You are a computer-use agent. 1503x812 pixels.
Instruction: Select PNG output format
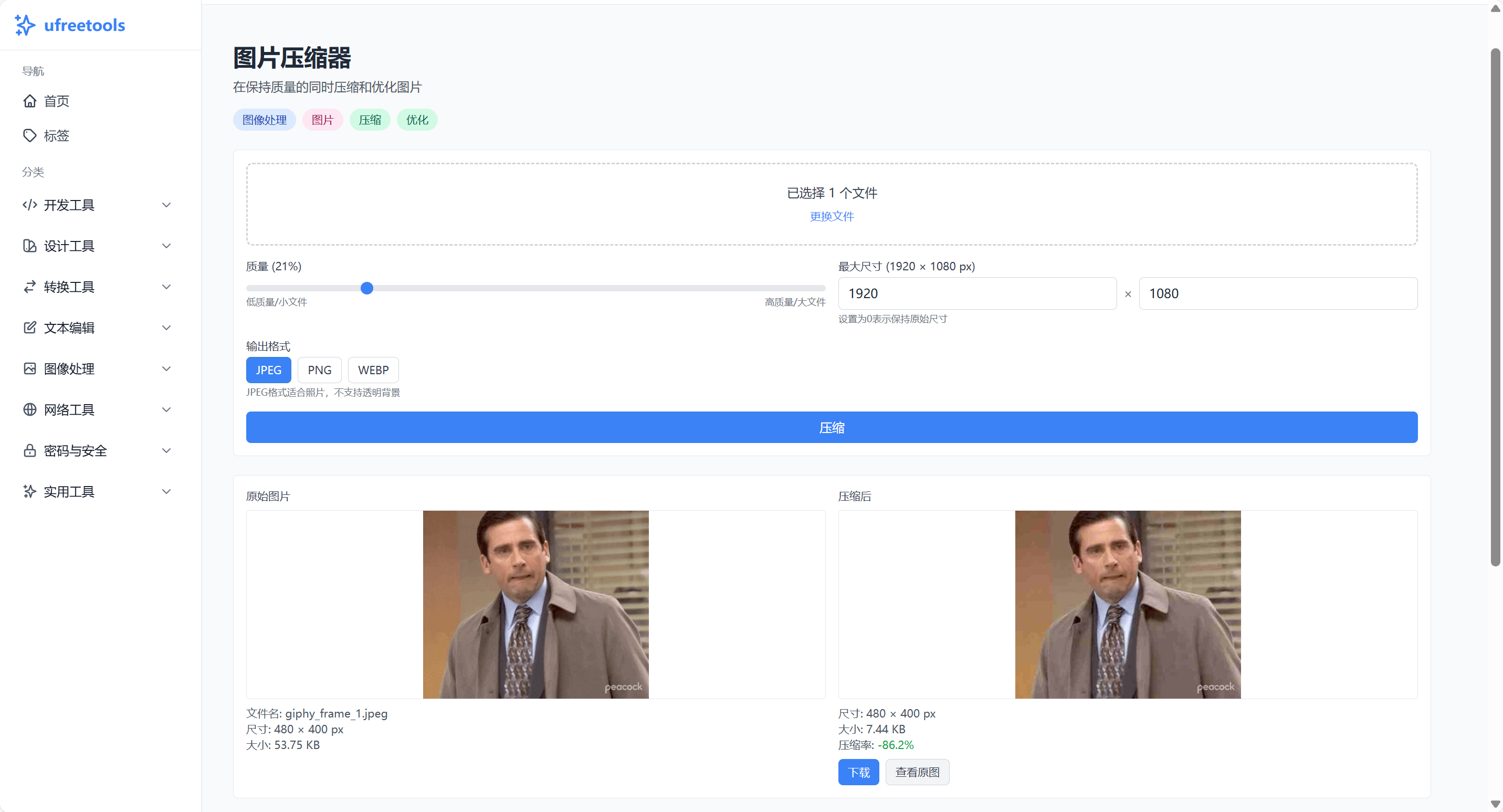click(319, 370)
